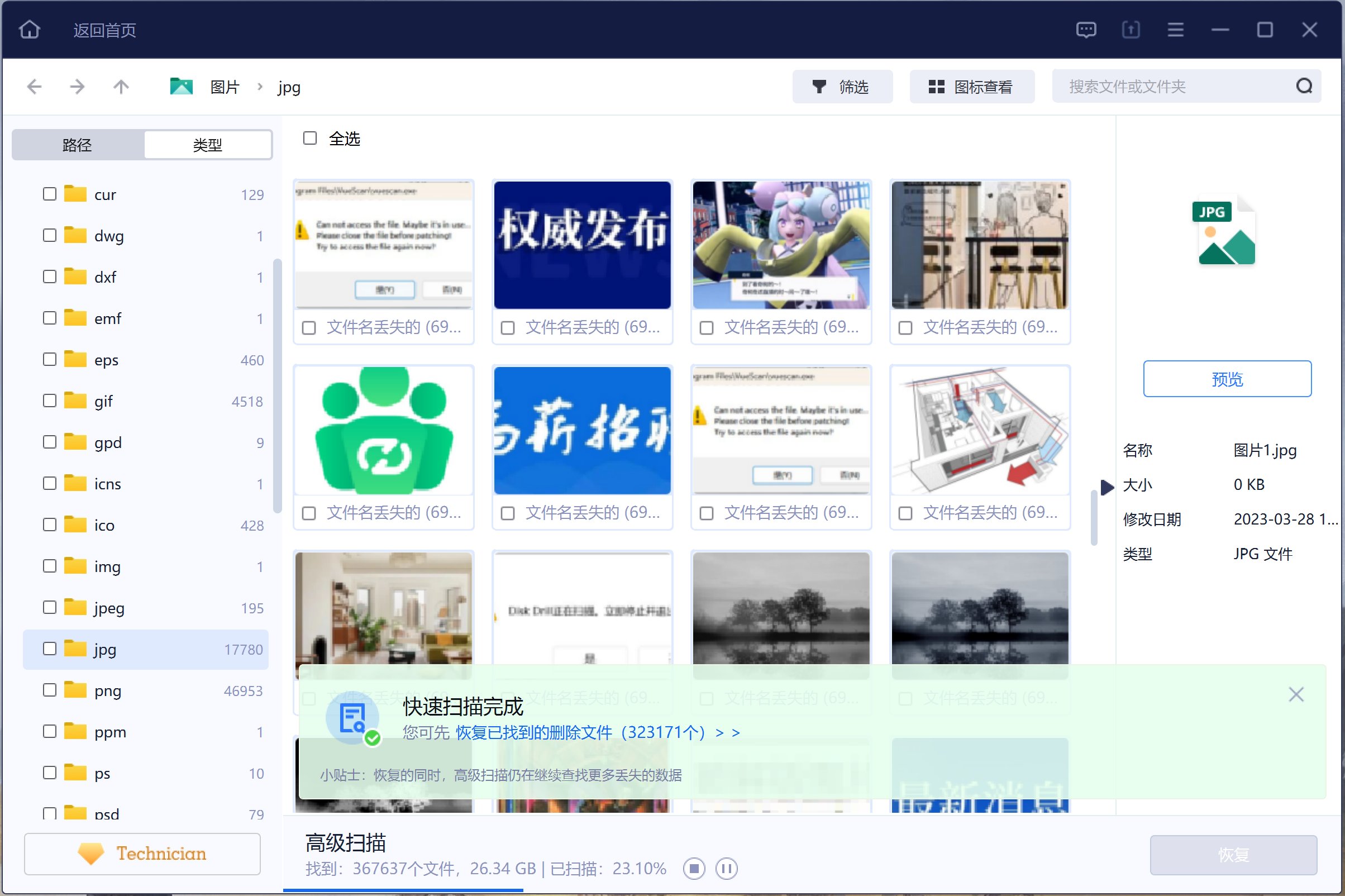Click the advanced scan progress bar
This screenshot has width=1345, height=896.
(403, 890)
